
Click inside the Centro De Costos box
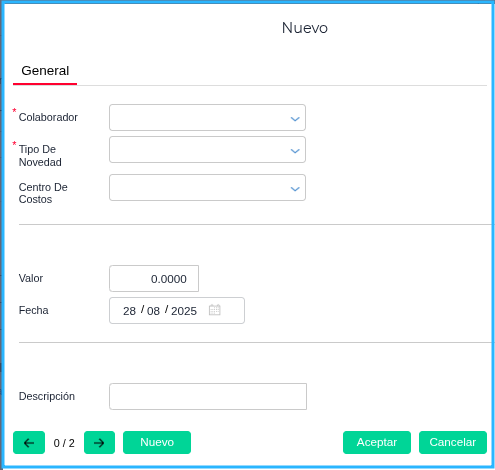207,187
